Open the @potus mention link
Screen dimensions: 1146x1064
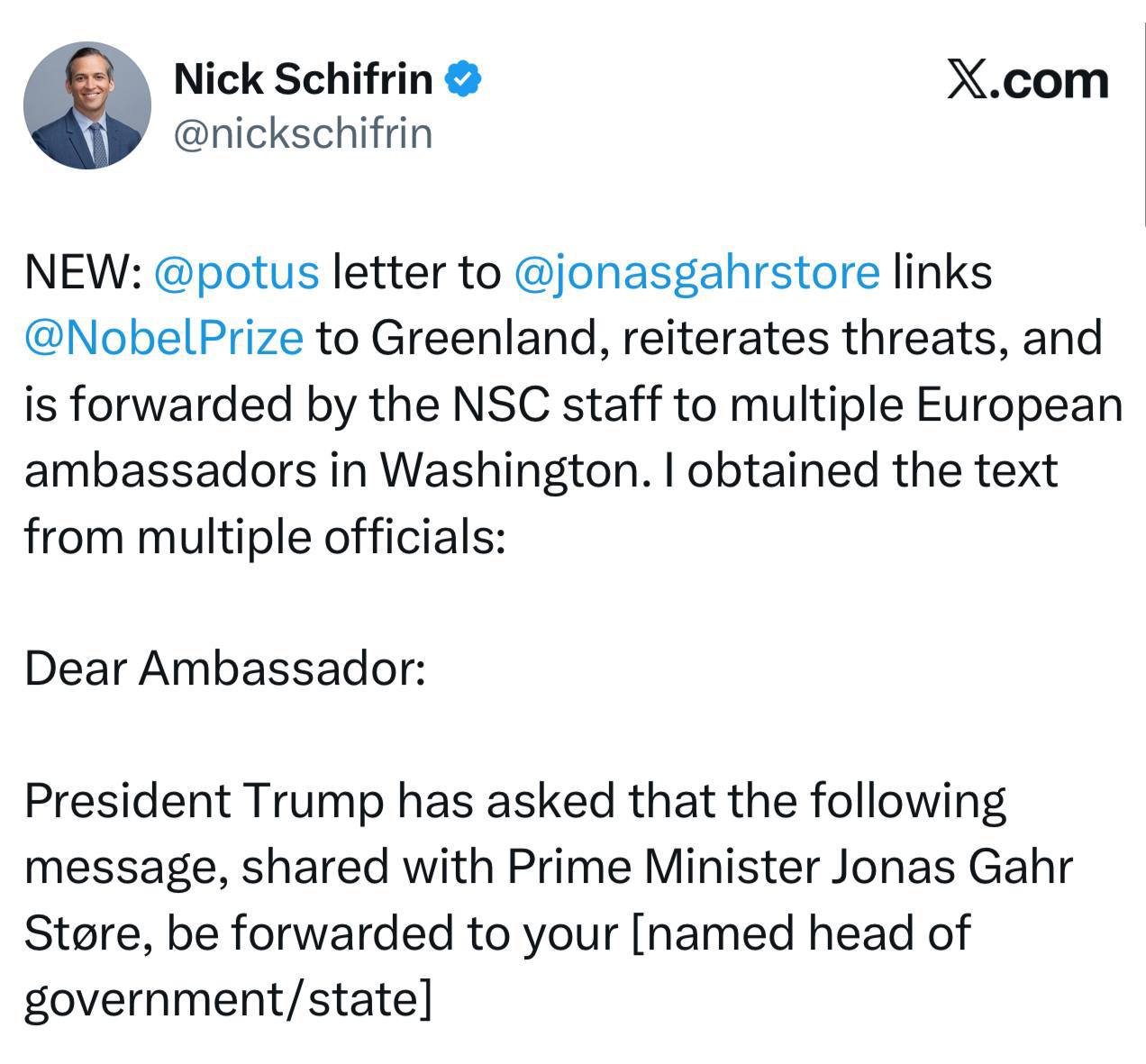click(237, 272)
